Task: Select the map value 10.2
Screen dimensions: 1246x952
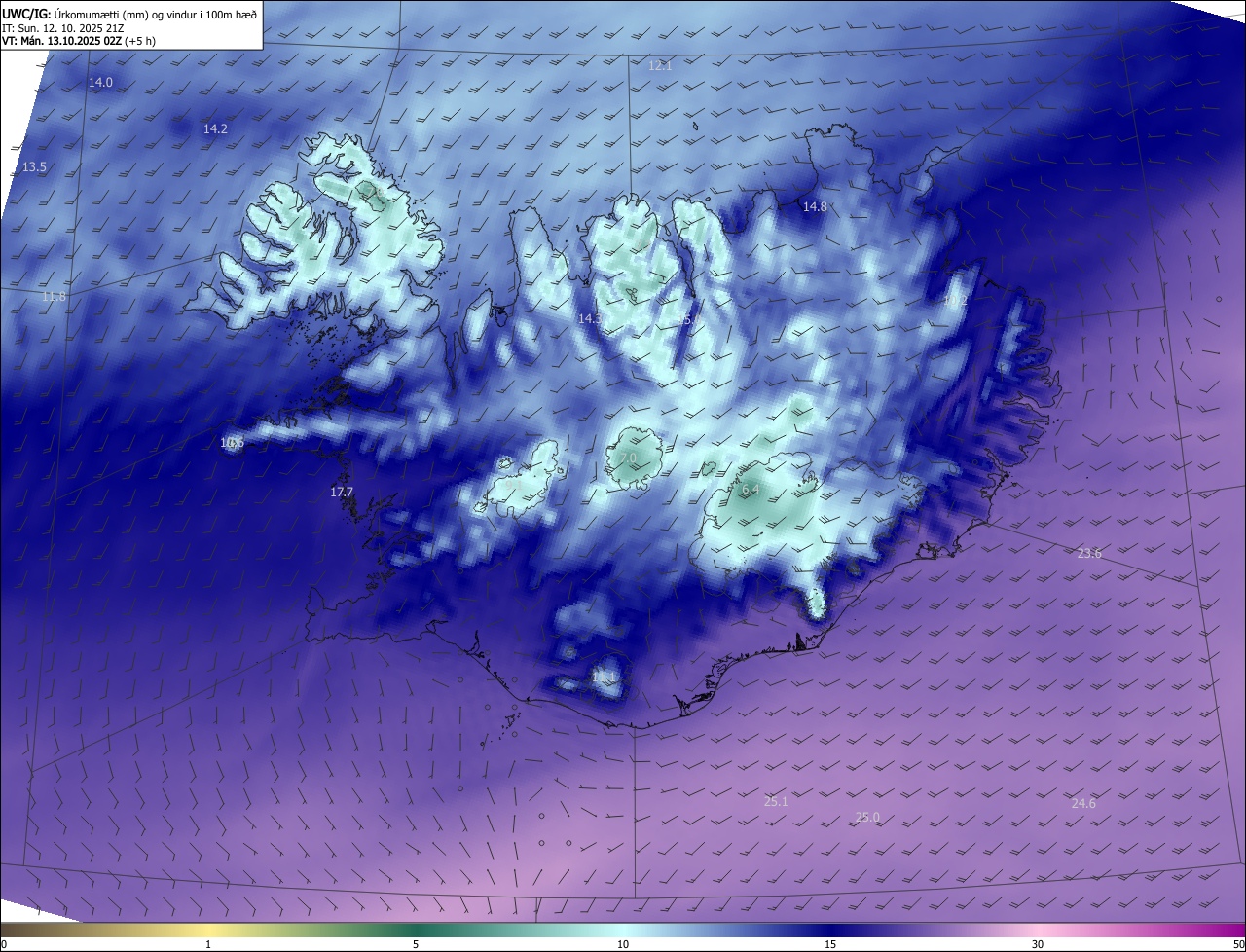Action: tap(956, 301)
